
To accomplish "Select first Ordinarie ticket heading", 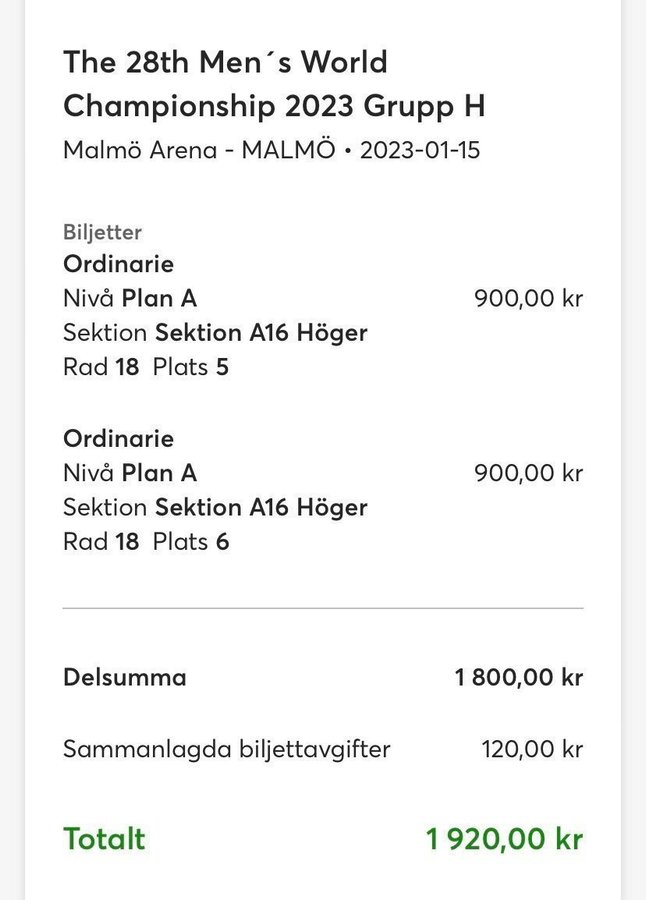I will (x=118, y=264).
